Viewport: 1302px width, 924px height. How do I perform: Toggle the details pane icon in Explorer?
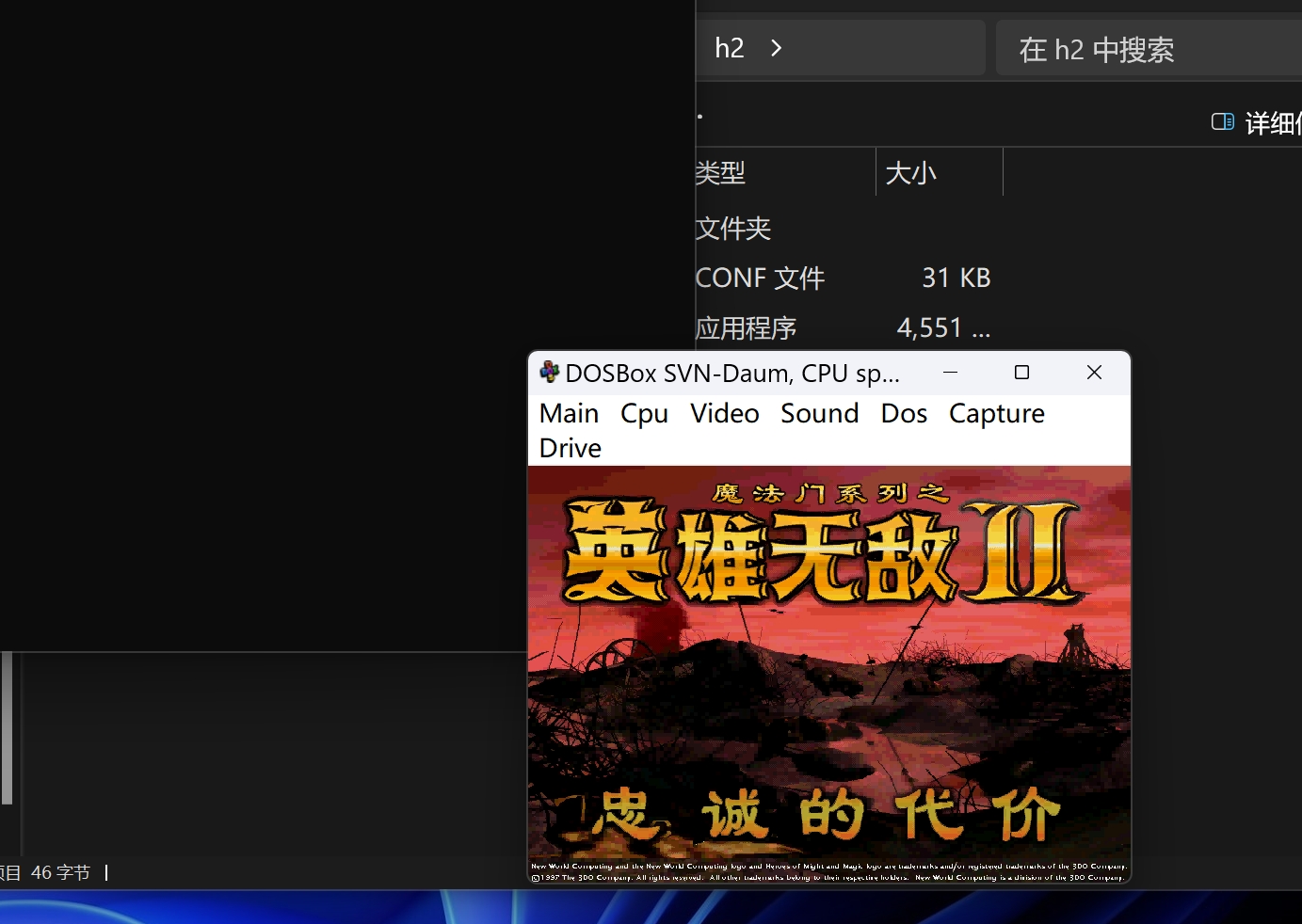pos(1222,121)
